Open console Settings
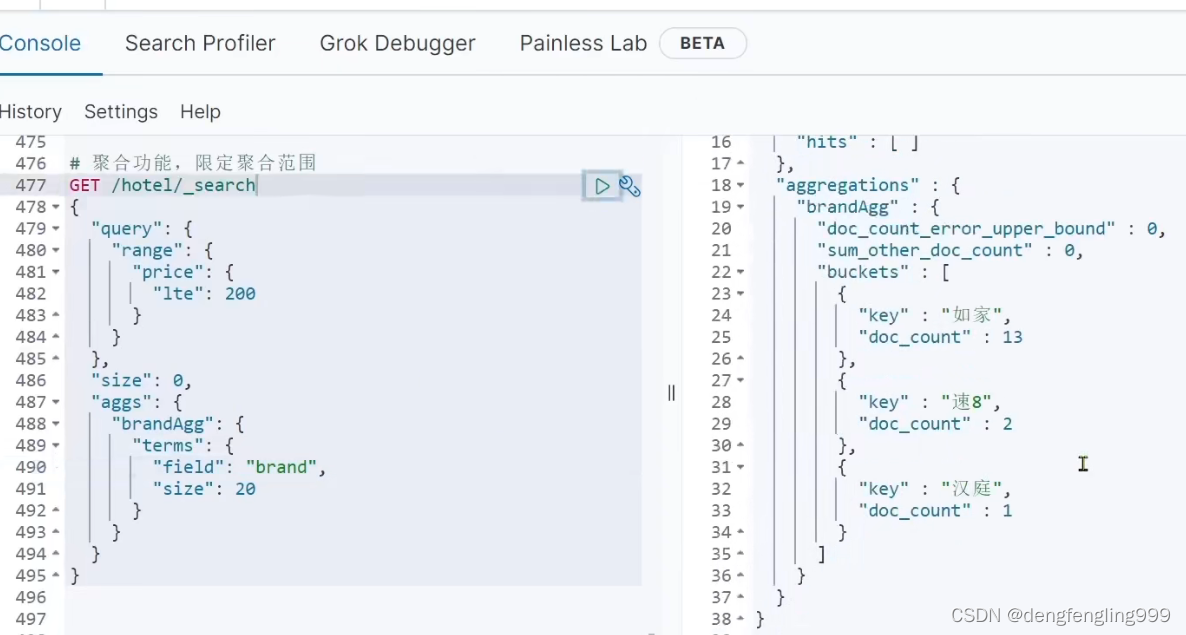1186x635 pixels. 121,112
